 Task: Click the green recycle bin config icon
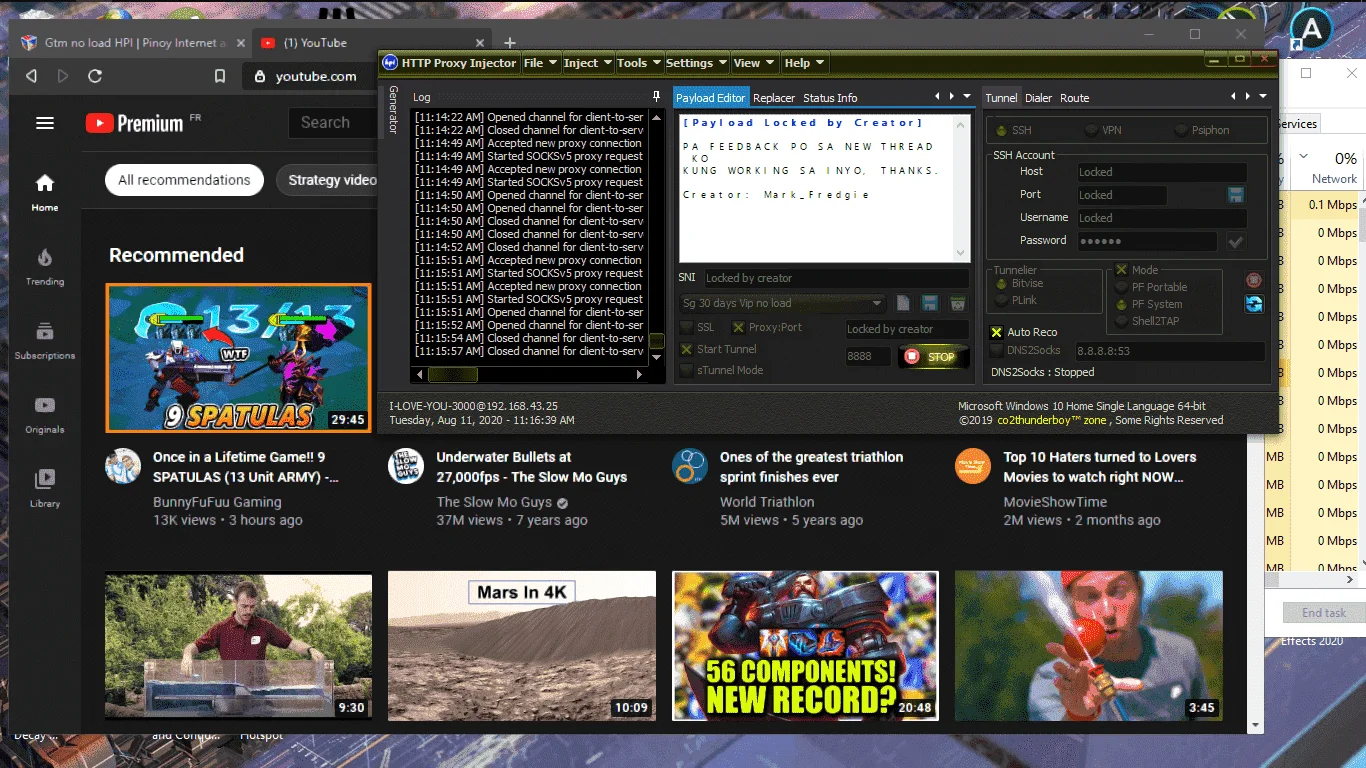[x=957, y=303]
